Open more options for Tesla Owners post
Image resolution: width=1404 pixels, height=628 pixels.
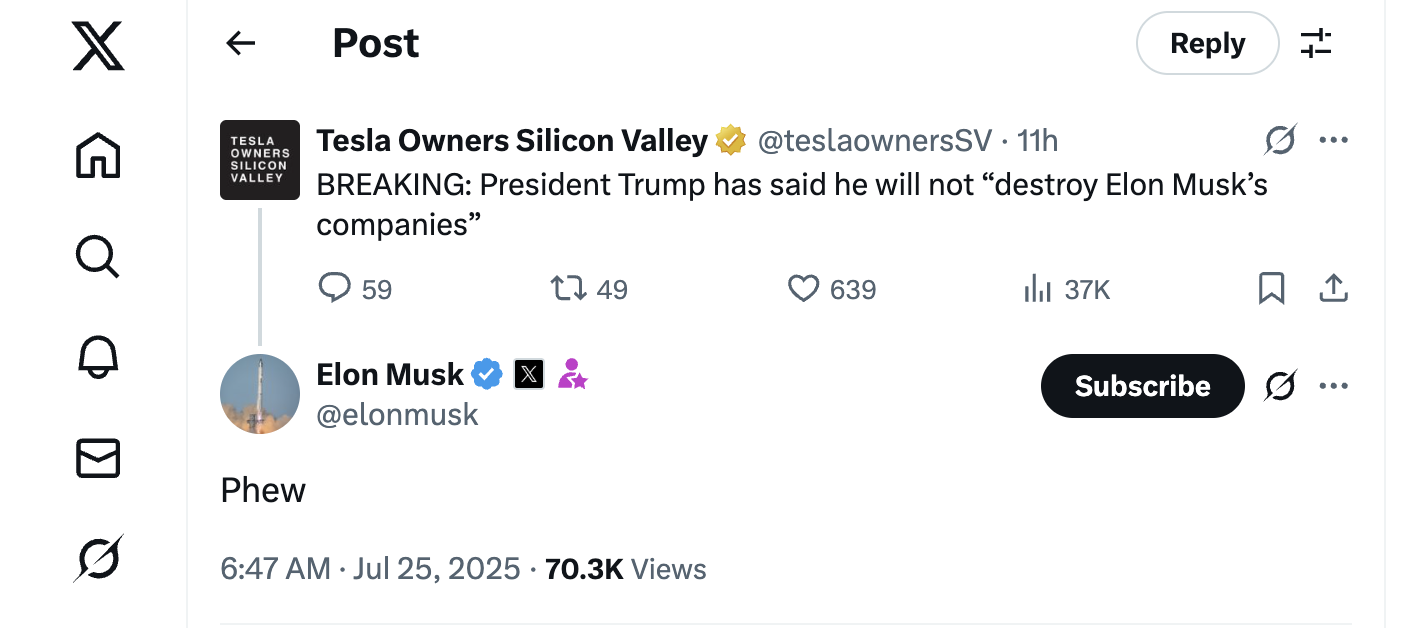1334,140
